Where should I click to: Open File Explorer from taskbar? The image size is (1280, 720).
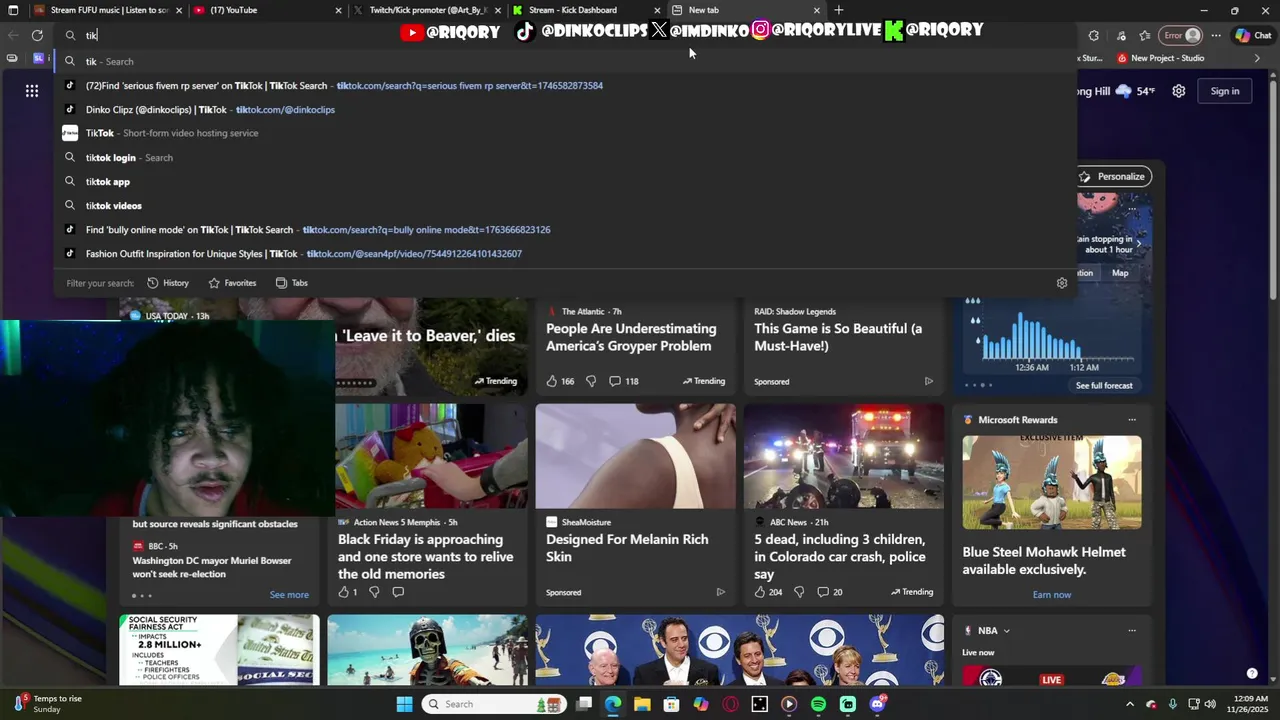[642, 704]
